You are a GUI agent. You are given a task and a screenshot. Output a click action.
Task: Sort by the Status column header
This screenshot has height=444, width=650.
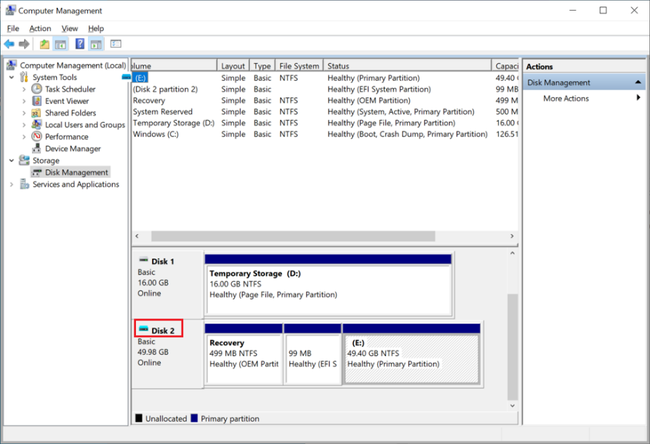click(407, 66)
